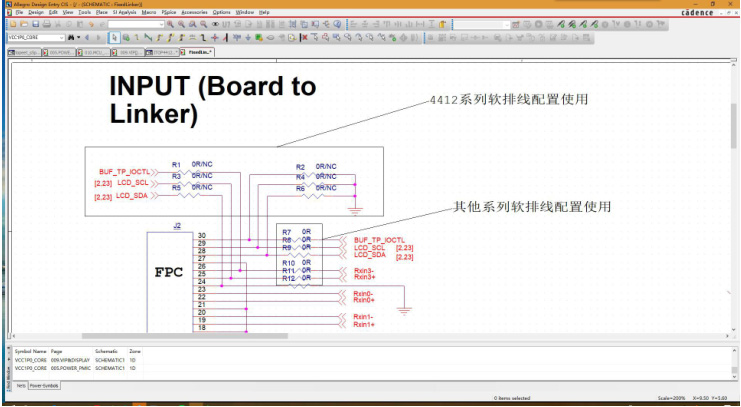The image size is (741, 407).
Task: Select the green Place Wire tool
Action: 147,37
